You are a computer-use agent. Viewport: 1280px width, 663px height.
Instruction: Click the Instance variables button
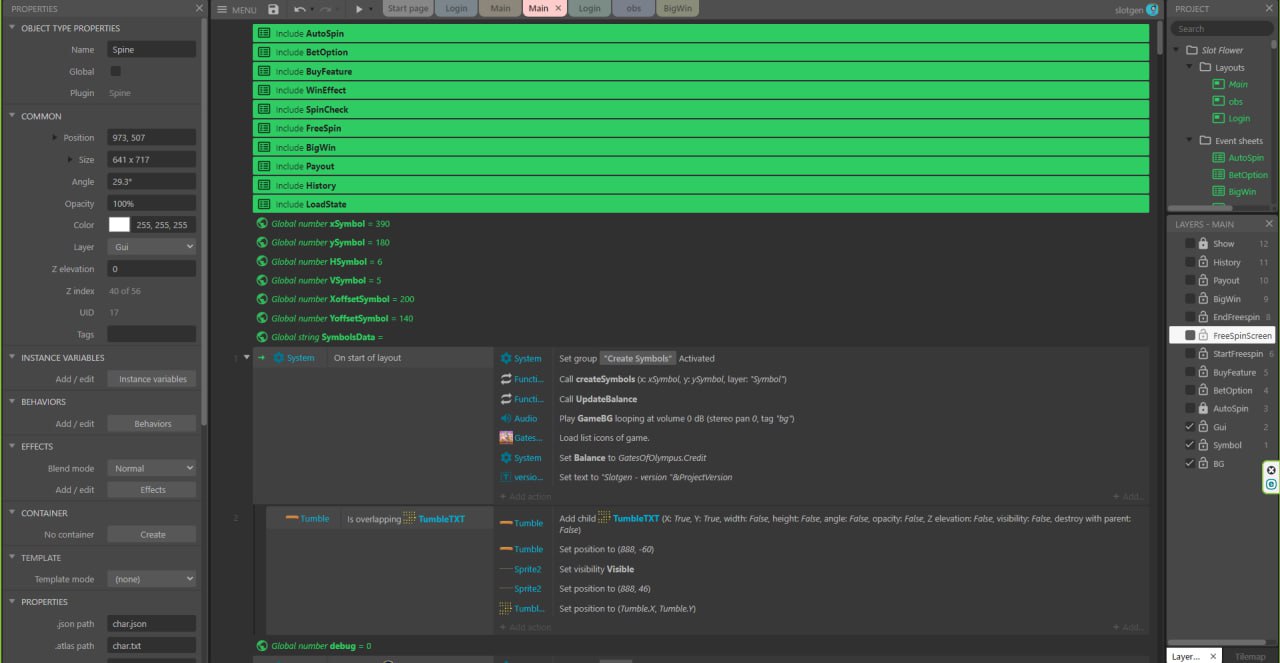[x=153, y=379]
